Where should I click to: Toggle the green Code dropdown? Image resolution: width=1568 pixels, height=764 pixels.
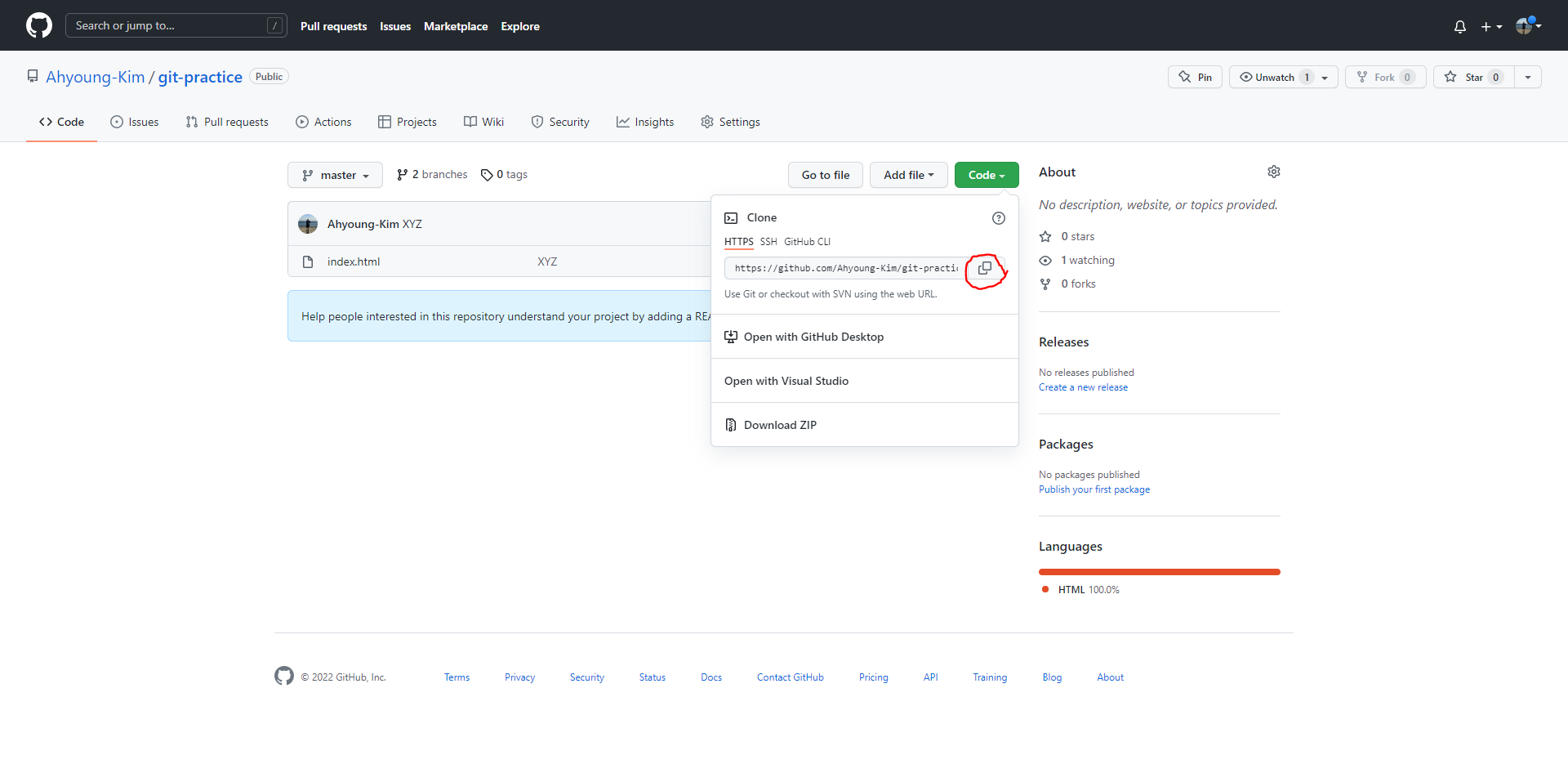987,175
